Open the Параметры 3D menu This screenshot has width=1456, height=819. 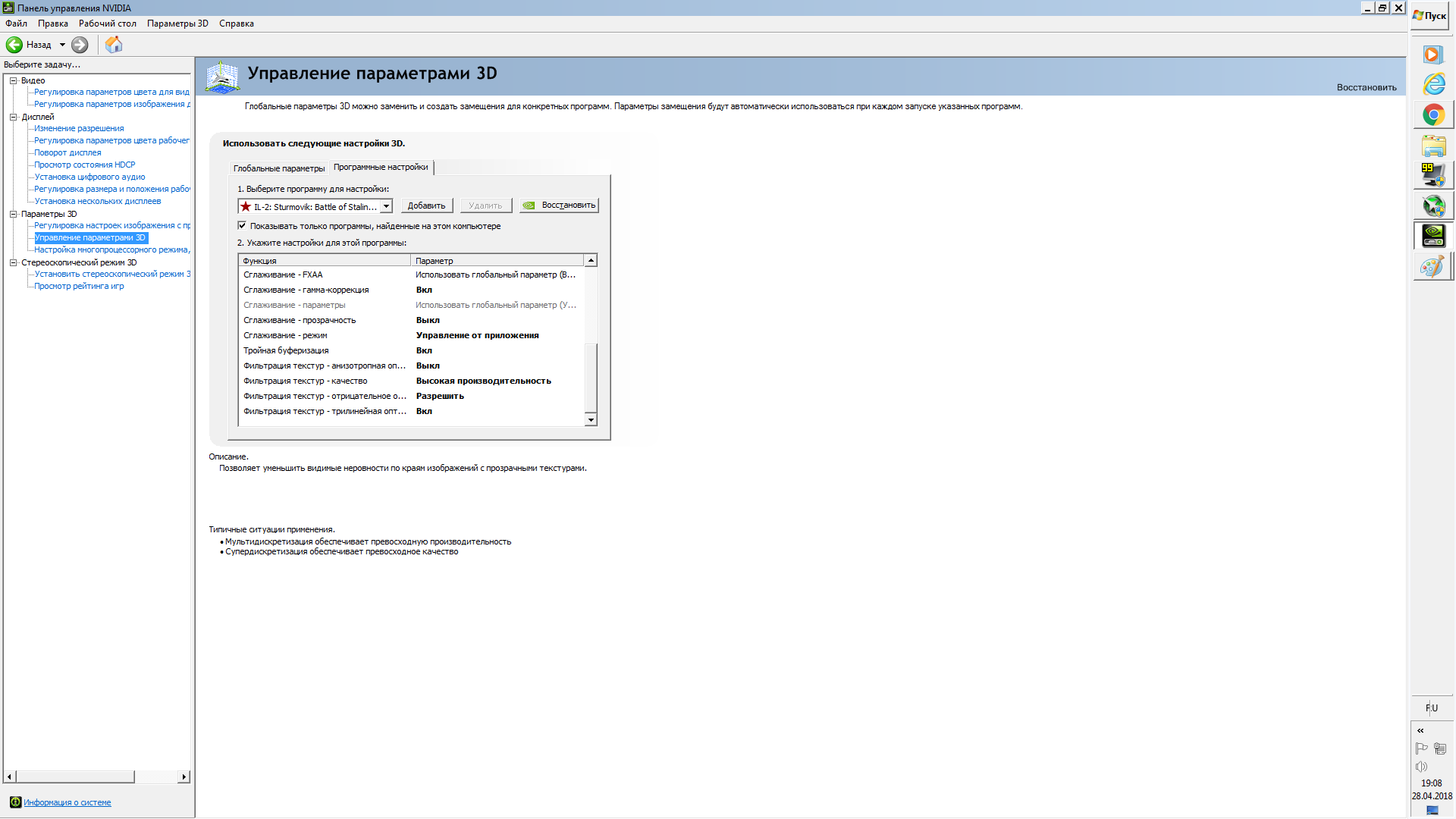point(177,24)
